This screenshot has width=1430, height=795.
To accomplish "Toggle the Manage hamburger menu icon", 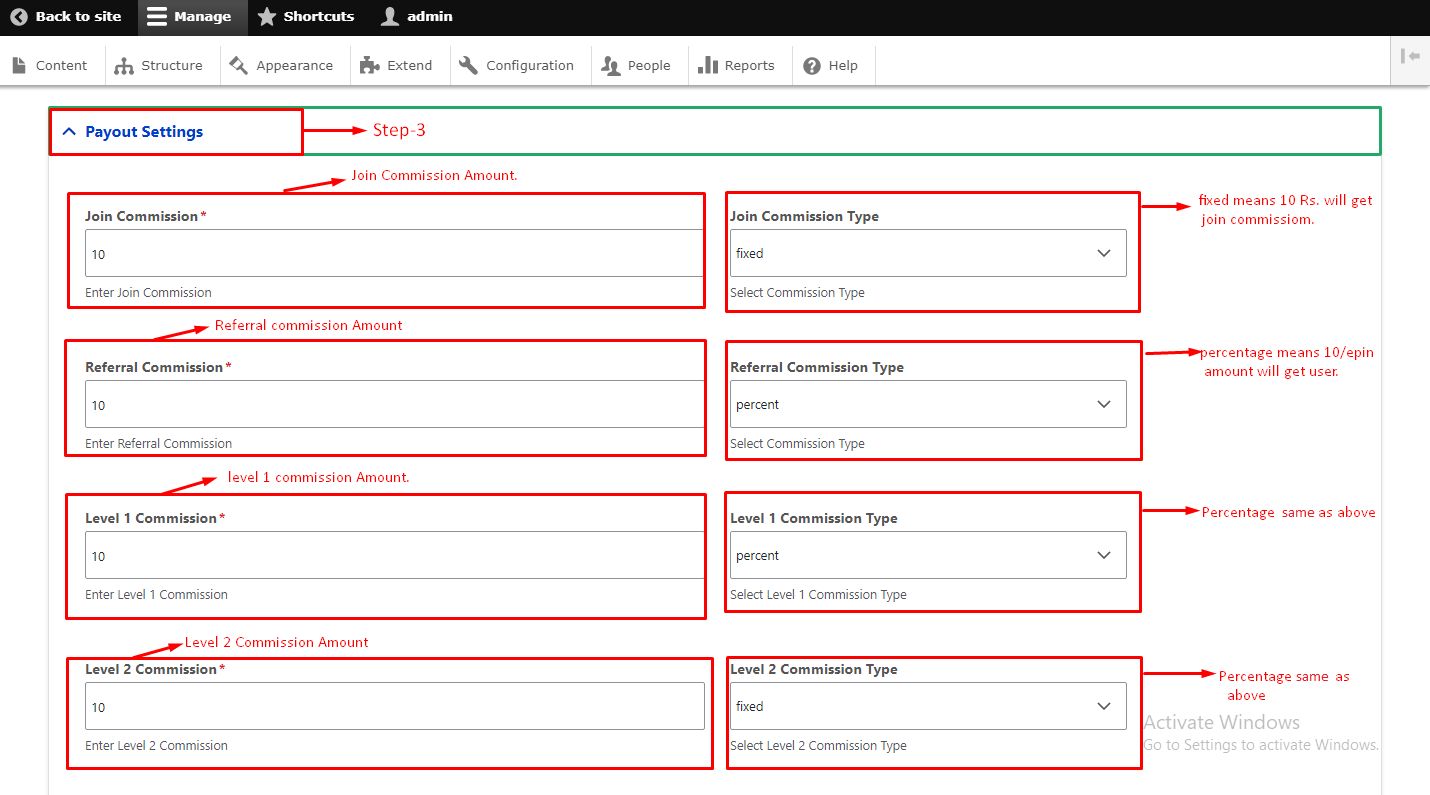I will [156, 17].
